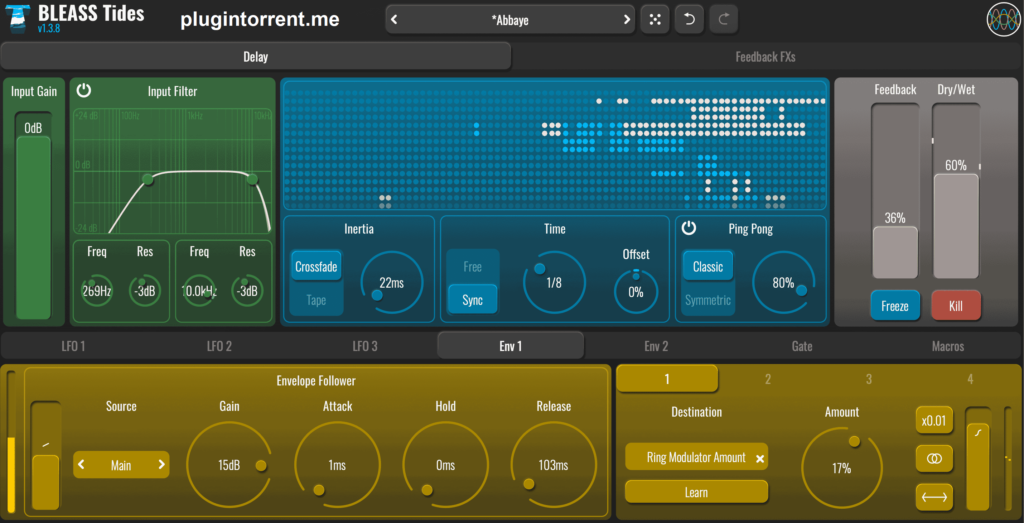
Task: Click the envelope Gain 15dB knob
Action: 229,465
